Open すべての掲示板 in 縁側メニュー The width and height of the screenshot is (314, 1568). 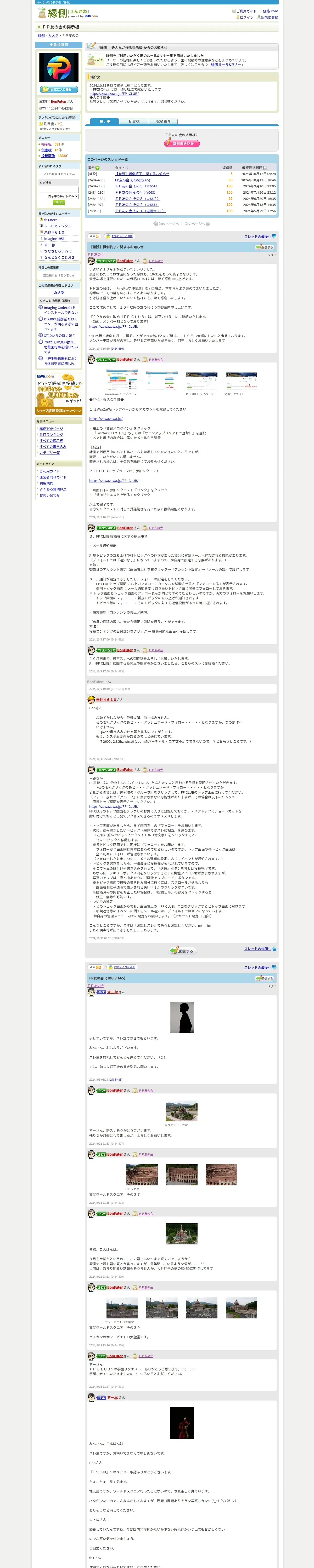pyautogui.click(x=51, y=441)
